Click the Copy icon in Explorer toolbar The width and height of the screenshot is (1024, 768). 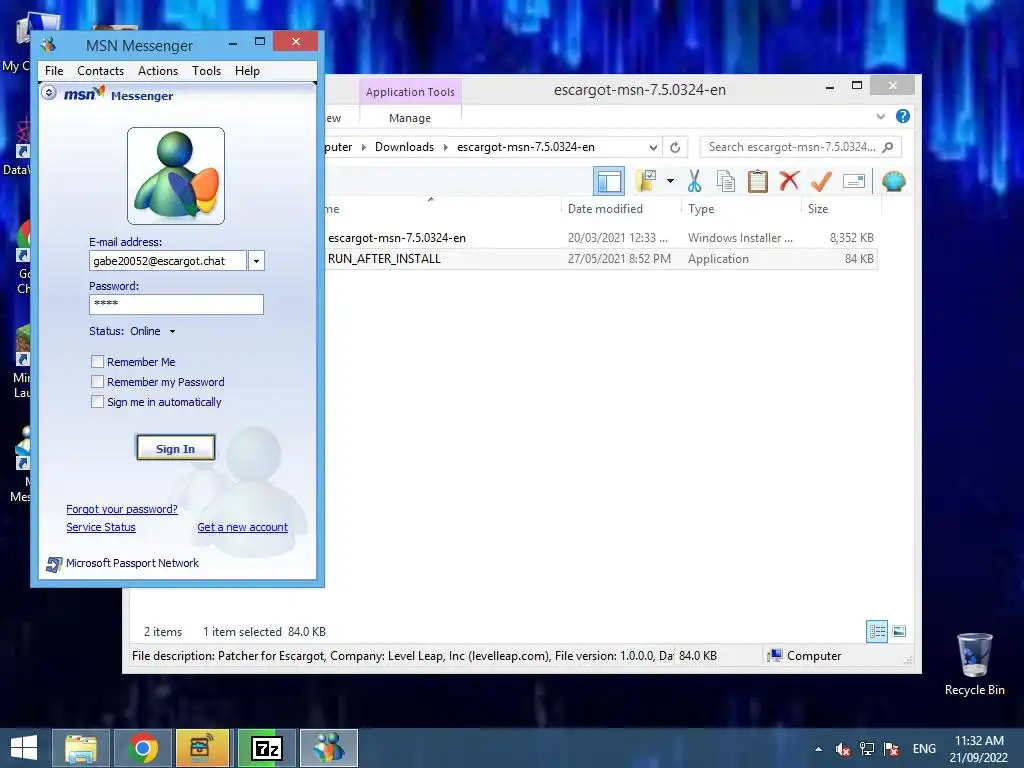pos(726,181)
